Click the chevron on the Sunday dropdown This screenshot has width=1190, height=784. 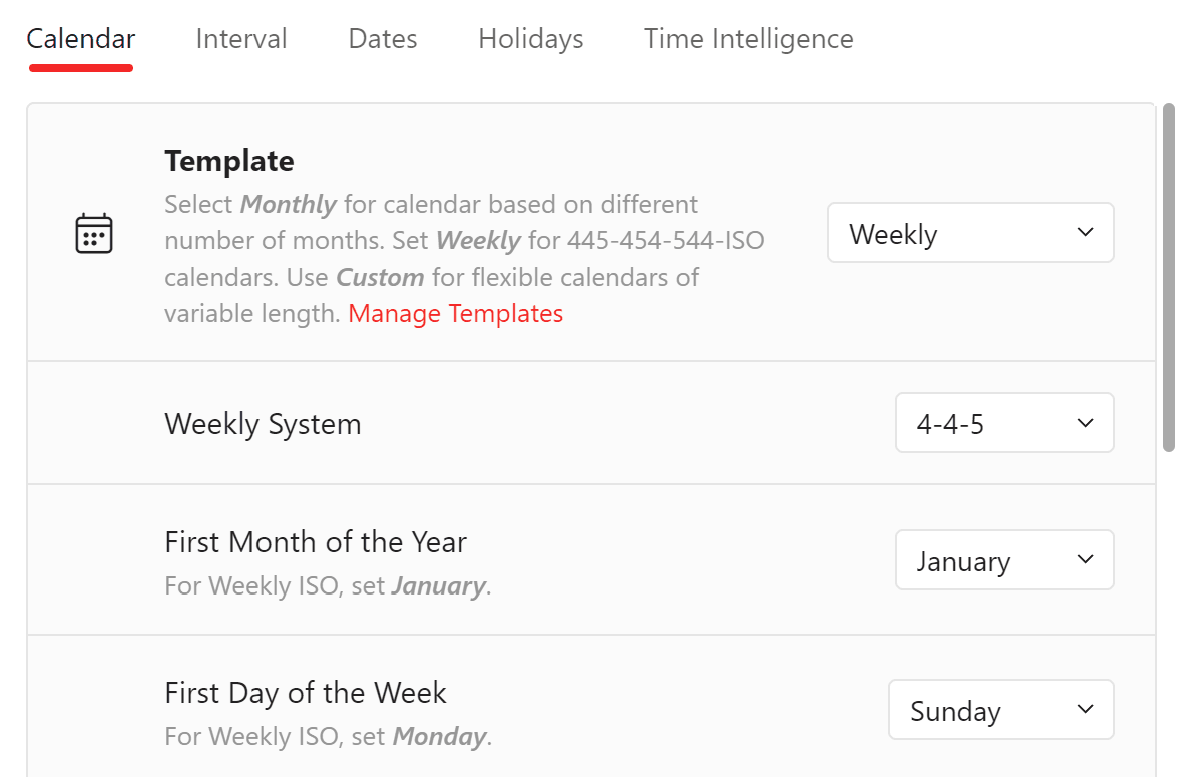tap(1084, 709)
